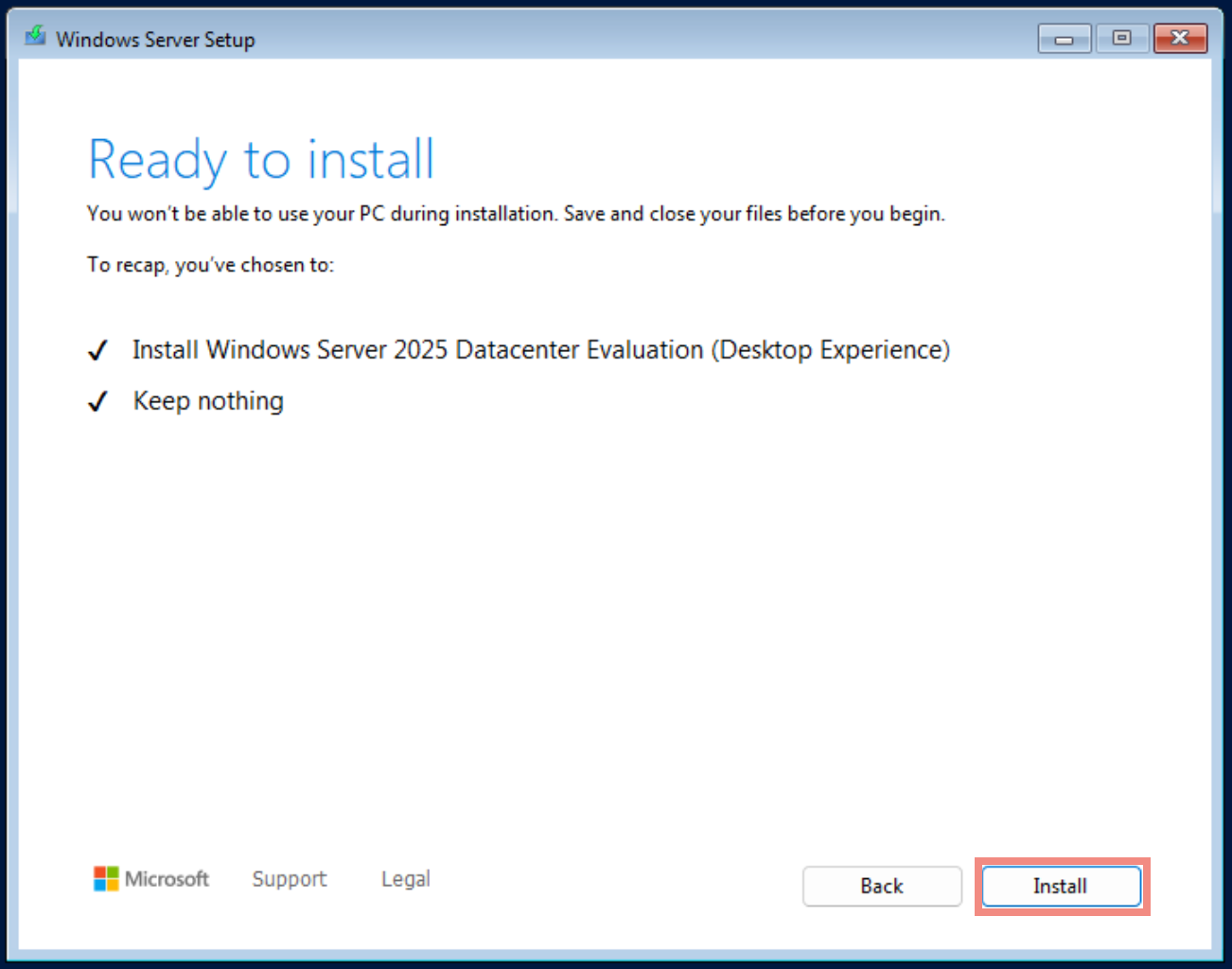Select the Windows Server 2025 Datacenter Evaluation entry
Screen dimensions: 1232x969
540,349
